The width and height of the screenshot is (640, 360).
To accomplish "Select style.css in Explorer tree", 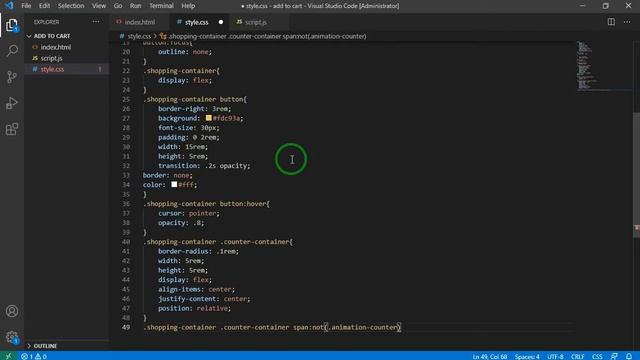I will point(52,69).
